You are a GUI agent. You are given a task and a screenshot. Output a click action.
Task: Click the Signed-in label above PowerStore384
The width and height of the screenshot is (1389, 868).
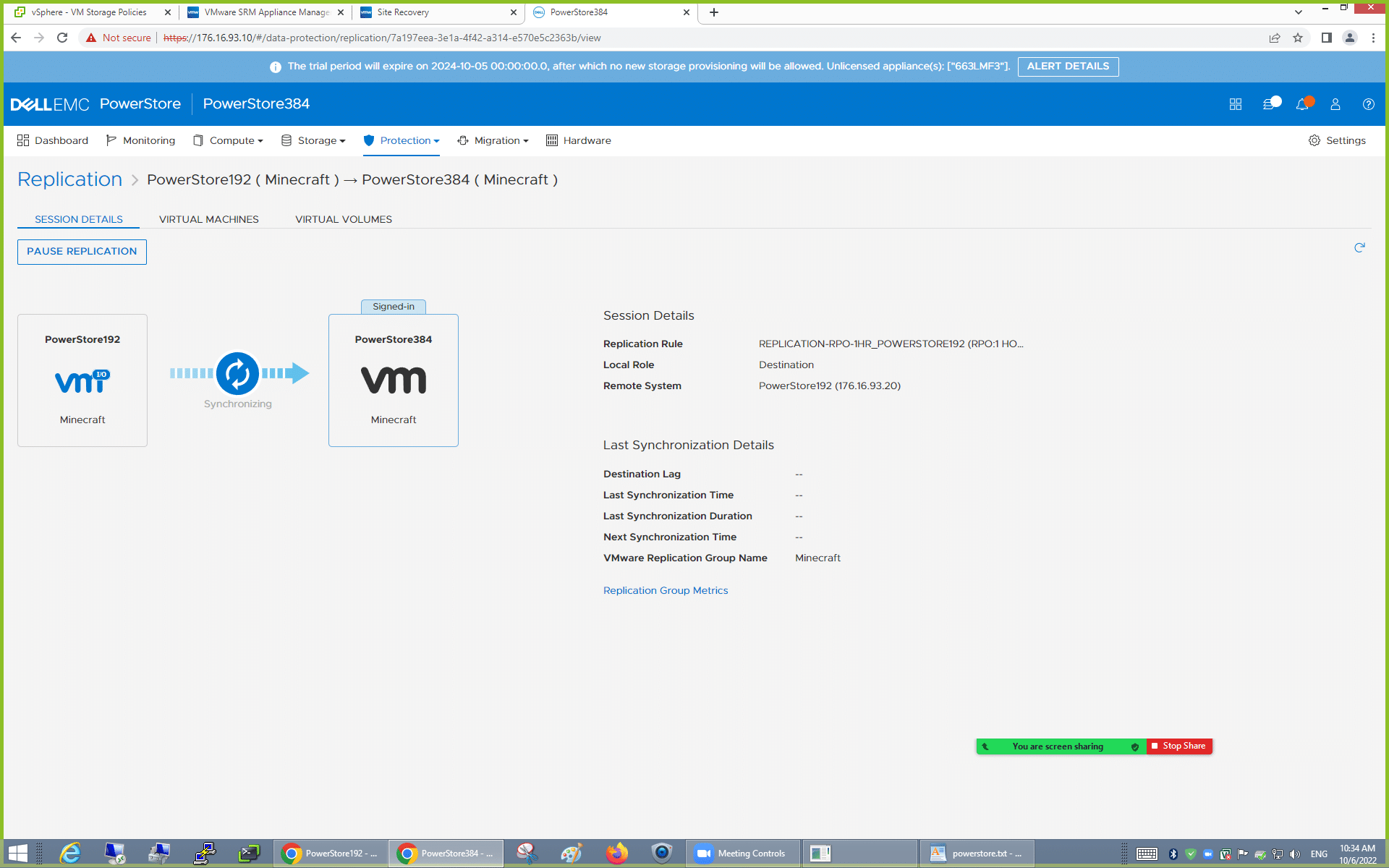point(394,307)
